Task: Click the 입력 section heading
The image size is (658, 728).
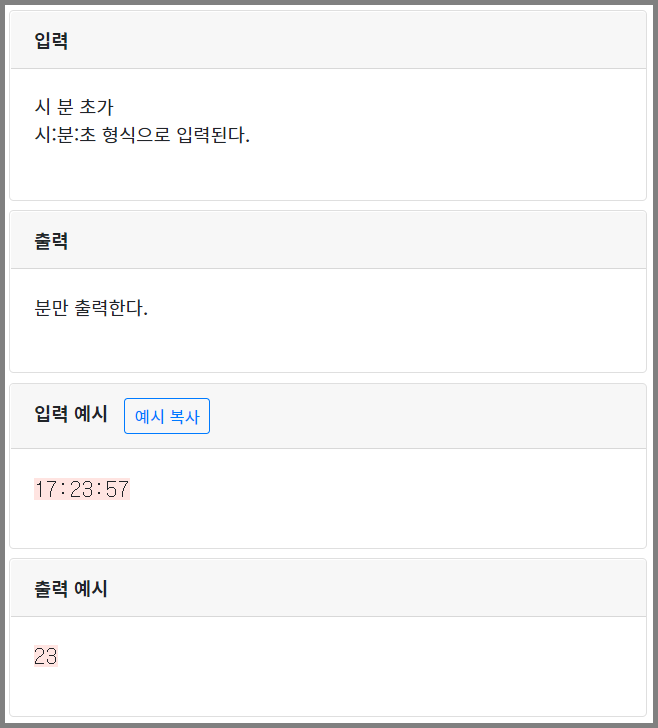Action: (x=51, y=40)
